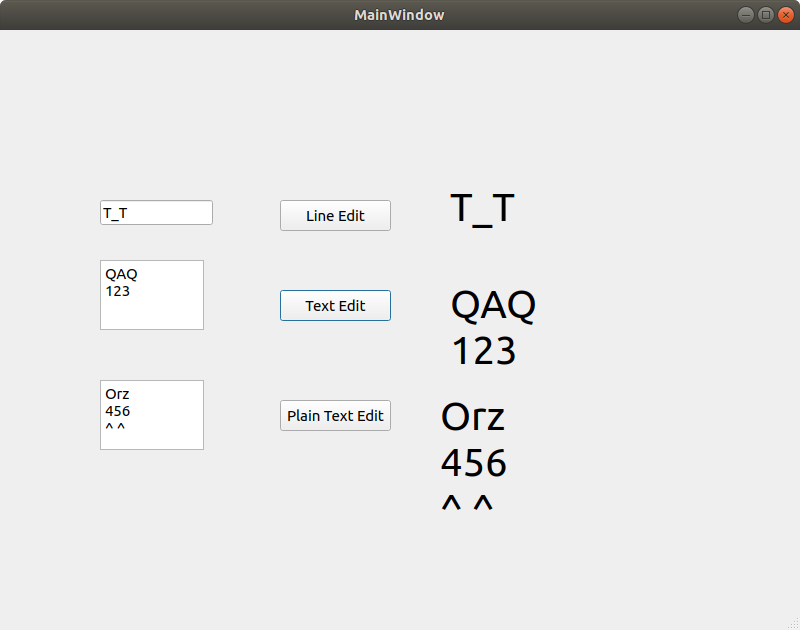Click inside the T_T line edit field

[x=155, y=212]
